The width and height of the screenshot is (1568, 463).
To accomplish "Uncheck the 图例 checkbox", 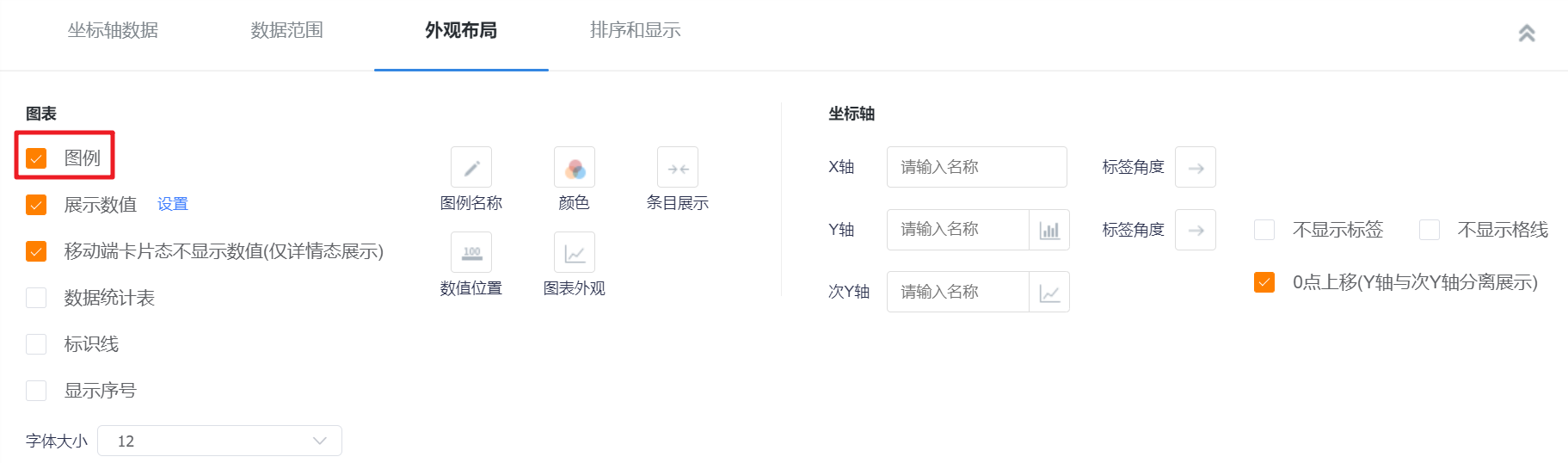I will tap(36, 158).
